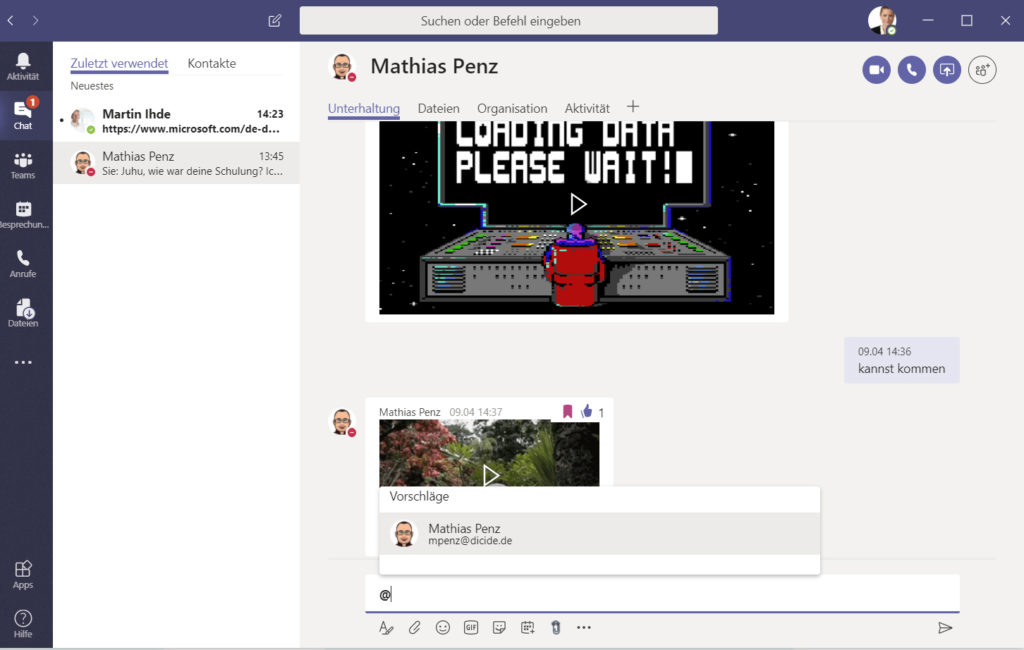Screen dimensions: 1024x650
Task: Play the garden video thumbnail
Action: pyautogui.click(x=490, y=475)
